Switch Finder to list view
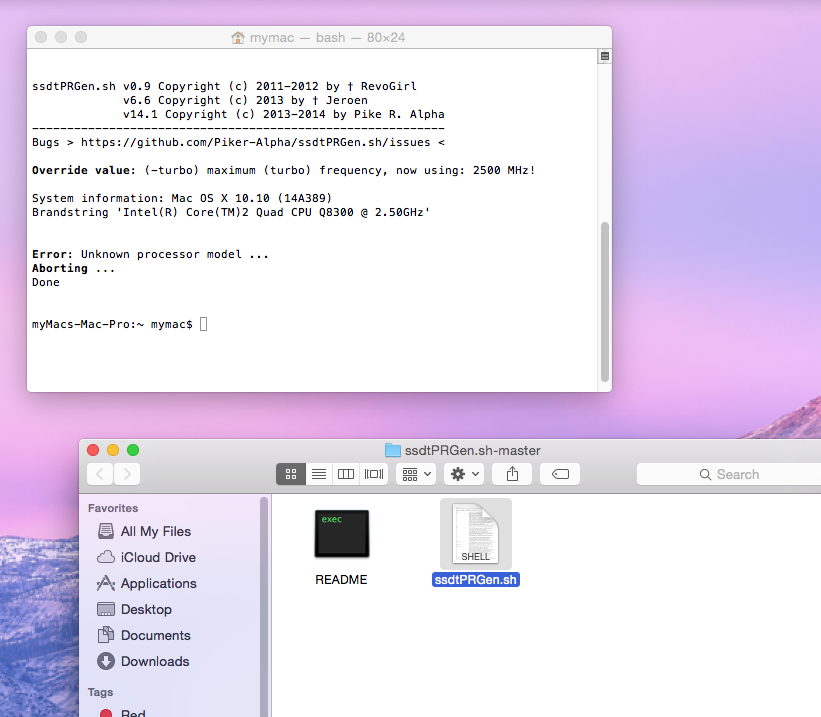The width and height of the screenshot is (821, 717). click(x=319, y=474)
